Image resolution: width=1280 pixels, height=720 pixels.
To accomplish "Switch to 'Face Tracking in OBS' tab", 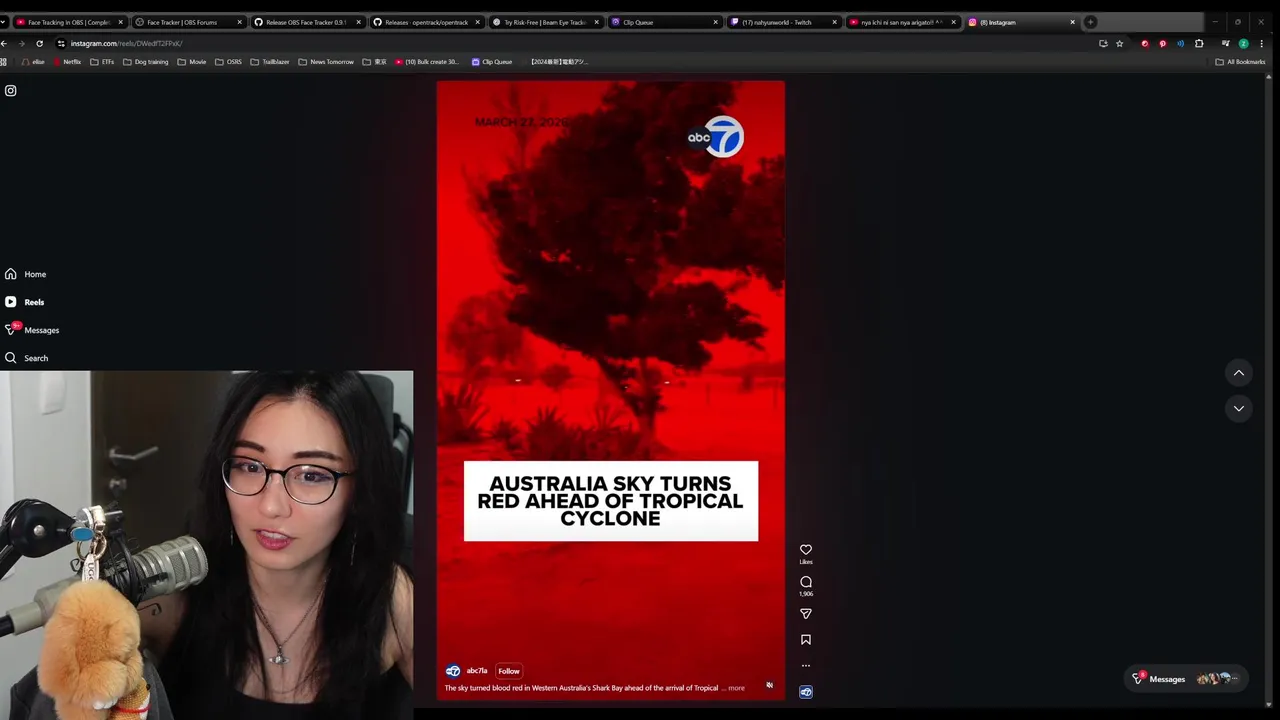I will pos(69,22).
